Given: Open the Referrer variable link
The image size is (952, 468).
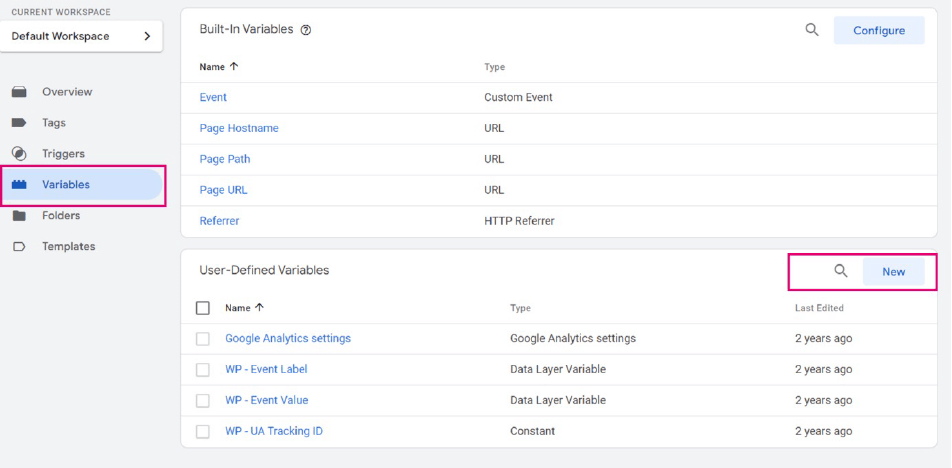Looking at the screenshot, I should 219,221.
